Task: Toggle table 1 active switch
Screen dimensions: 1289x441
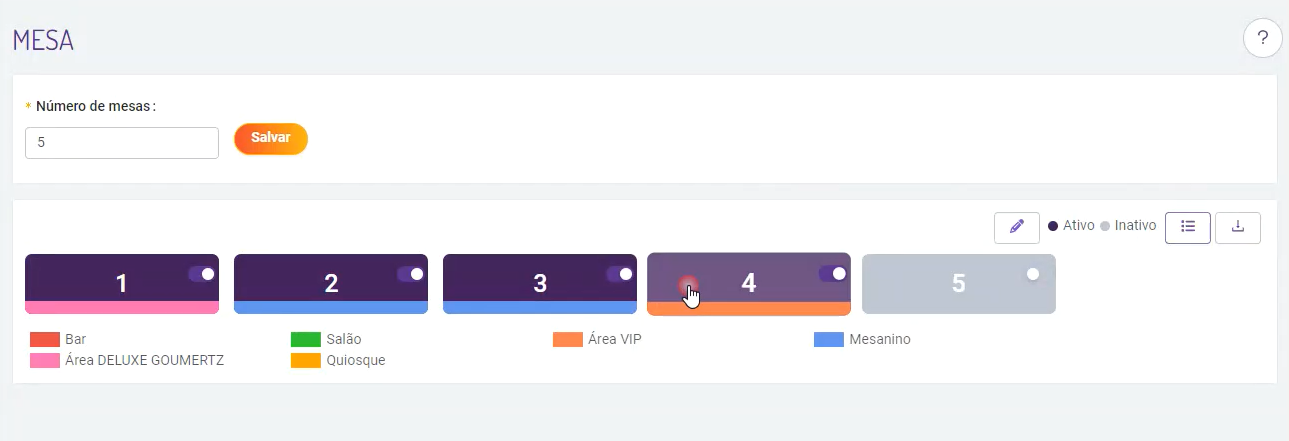Action: (x=202, y=273)
